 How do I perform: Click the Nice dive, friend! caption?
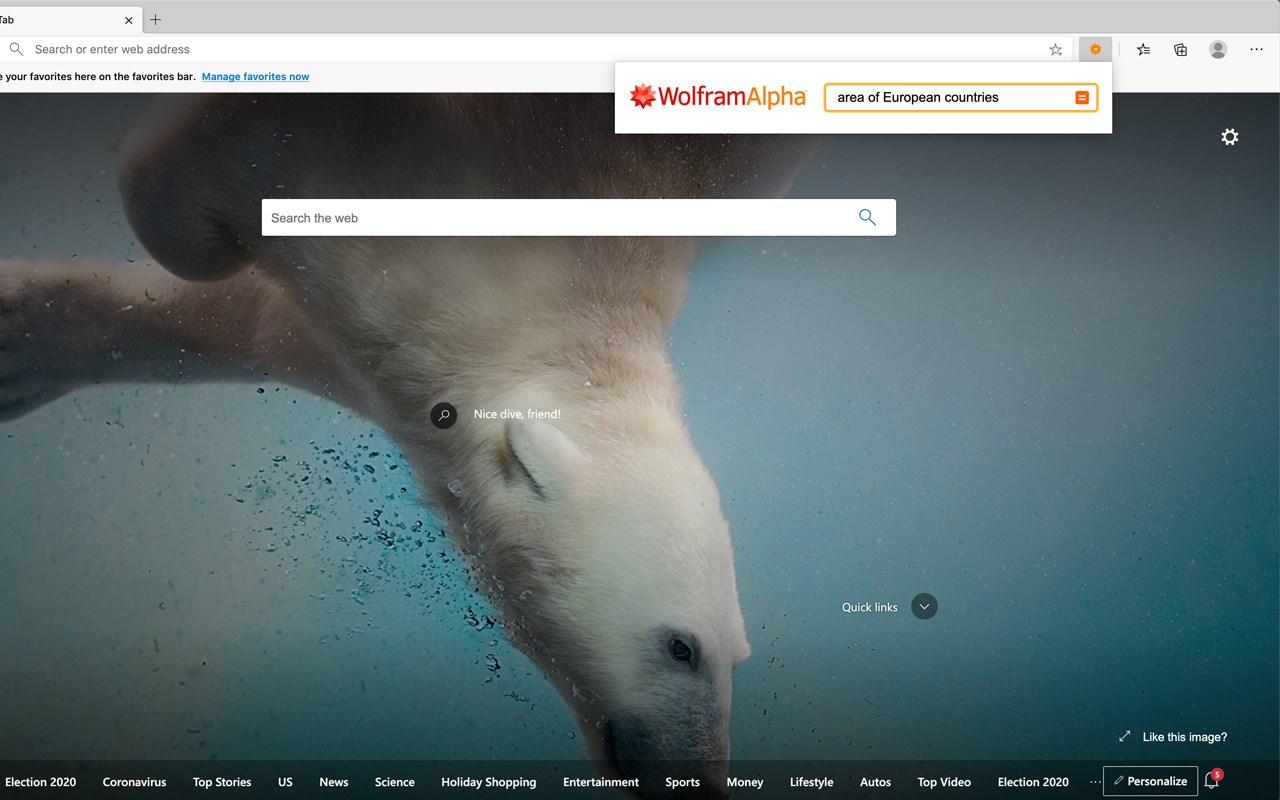point(517,414)
